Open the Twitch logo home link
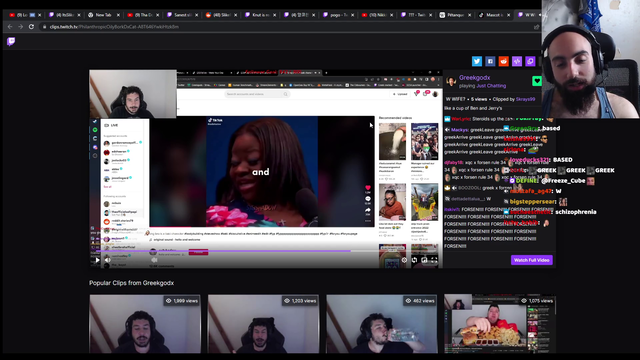The image size is (640, 360). click(11, 41)
